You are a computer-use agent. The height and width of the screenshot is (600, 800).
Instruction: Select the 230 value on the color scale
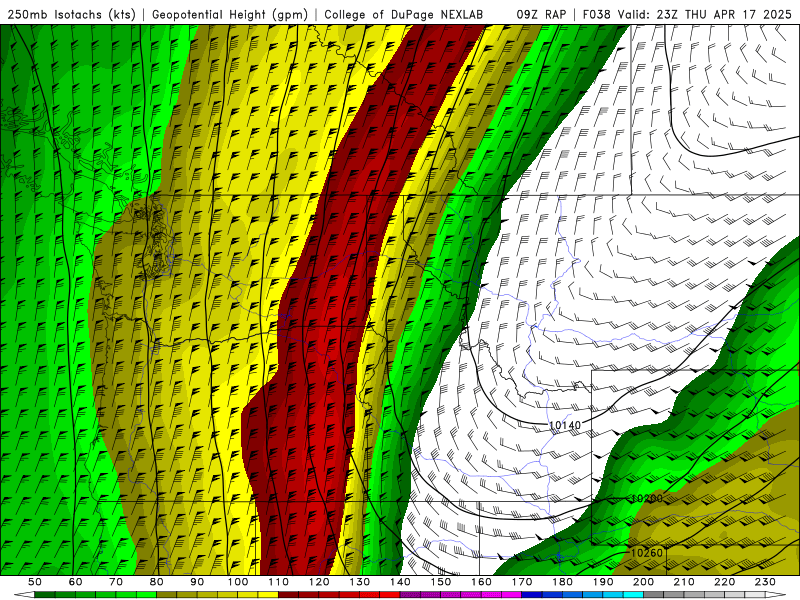pos(765,582)
